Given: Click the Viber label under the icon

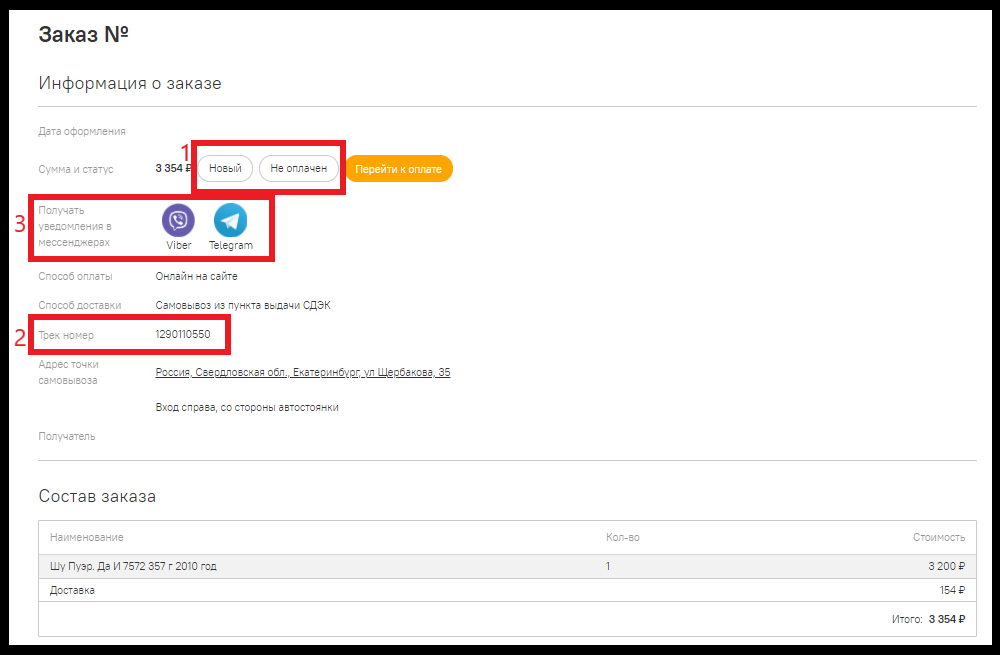Looking at the screenshot, I should (x=179, y=245).
